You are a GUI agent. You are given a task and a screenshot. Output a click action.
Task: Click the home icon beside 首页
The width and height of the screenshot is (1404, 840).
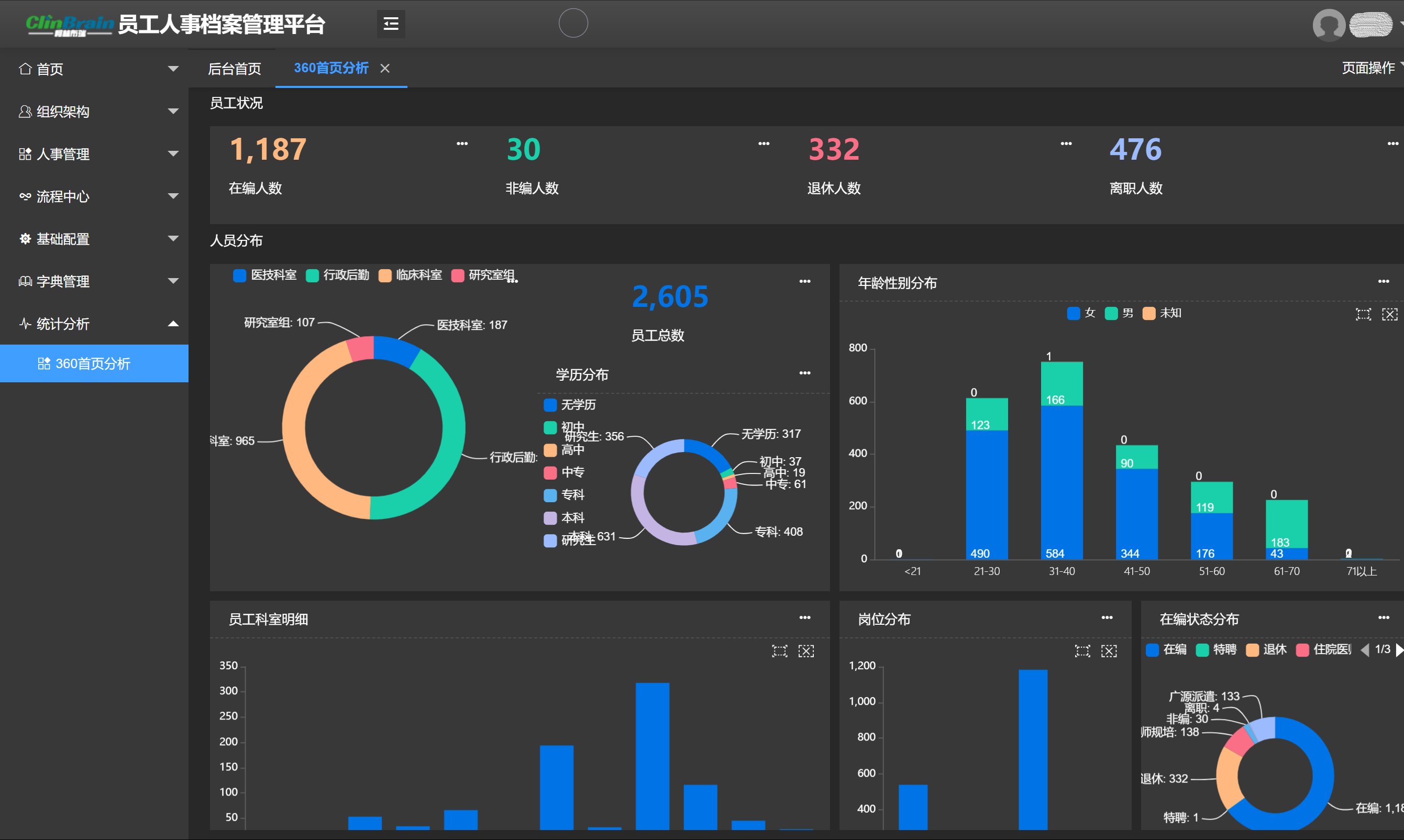25,69
